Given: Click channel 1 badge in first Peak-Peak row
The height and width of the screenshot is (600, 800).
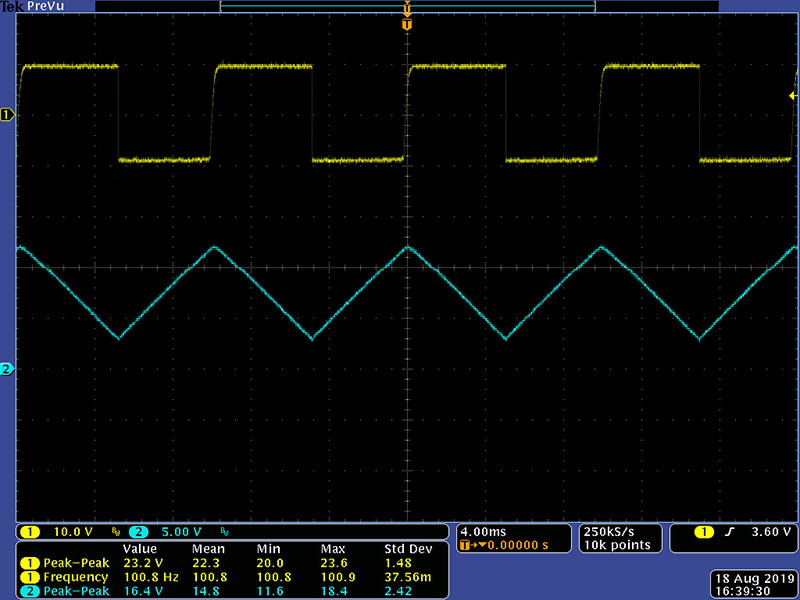Looking at the screenshot, I should click(30, 563).
